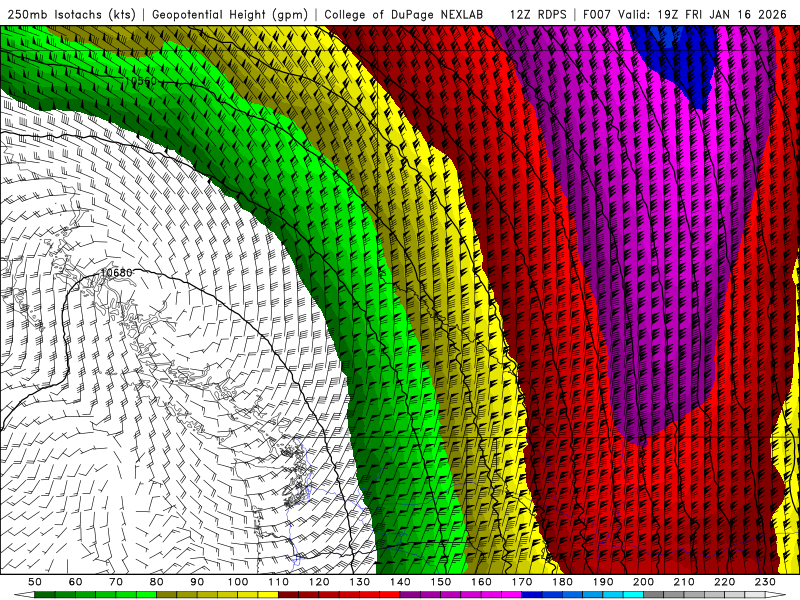
Task: Click the "F007" forecast hour label
Action: [x=598, y=14]
